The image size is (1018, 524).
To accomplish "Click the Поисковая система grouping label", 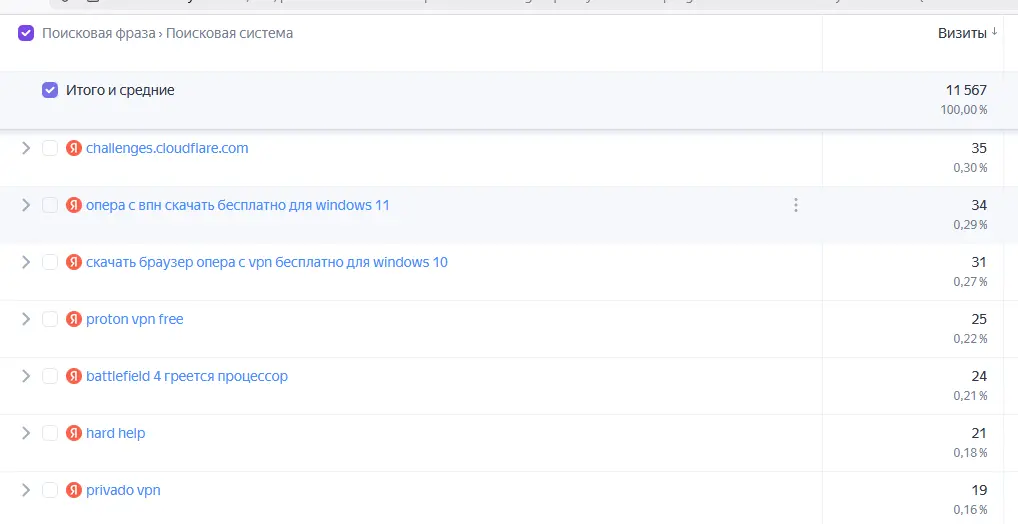I will point(229,33).
